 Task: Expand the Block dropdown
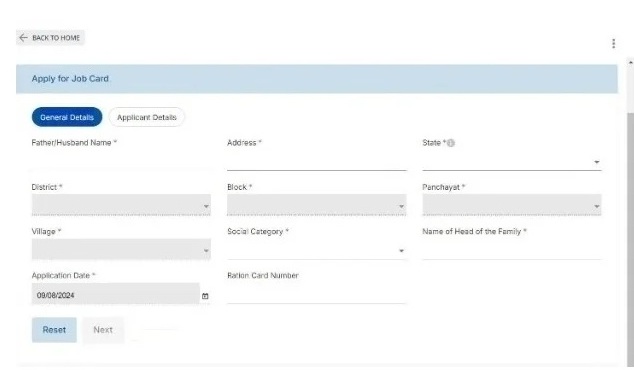(317, 205)
